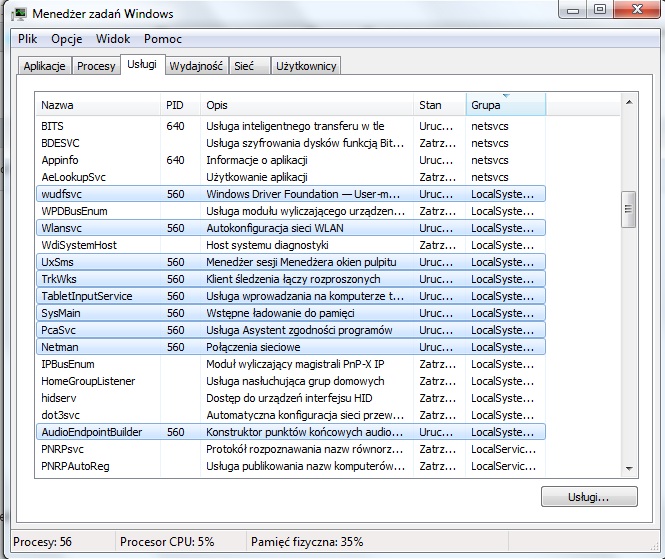Switch to the Procesy tab

tap(96, 66)
